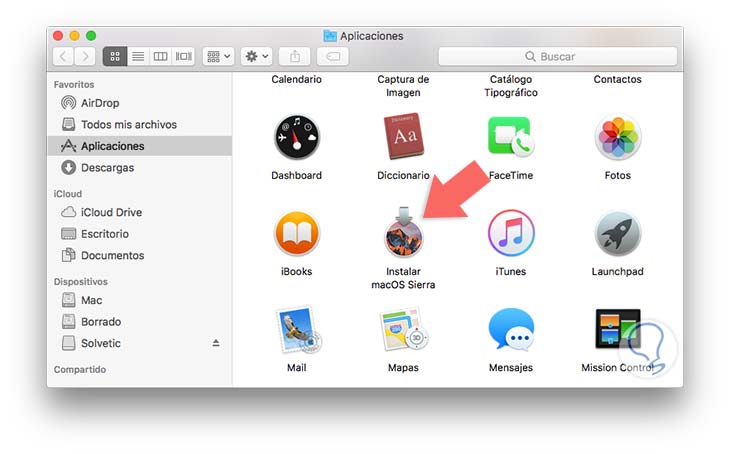Select the Mac device in sidebar

coord(140,300)
